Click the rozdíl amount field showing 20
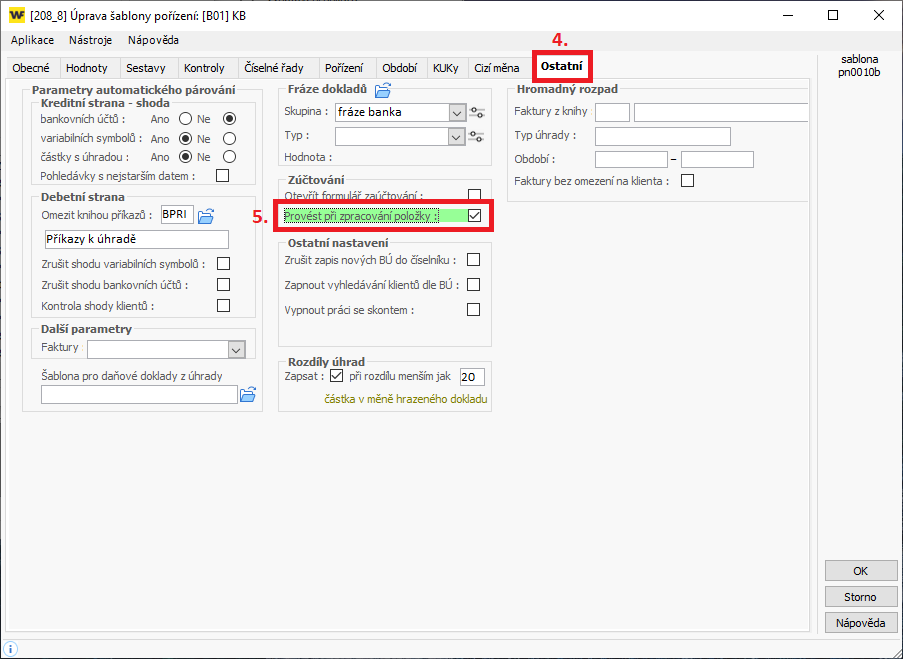Image resolution: width=903 pixels, height=659 pixels. [x=472, y=377]
